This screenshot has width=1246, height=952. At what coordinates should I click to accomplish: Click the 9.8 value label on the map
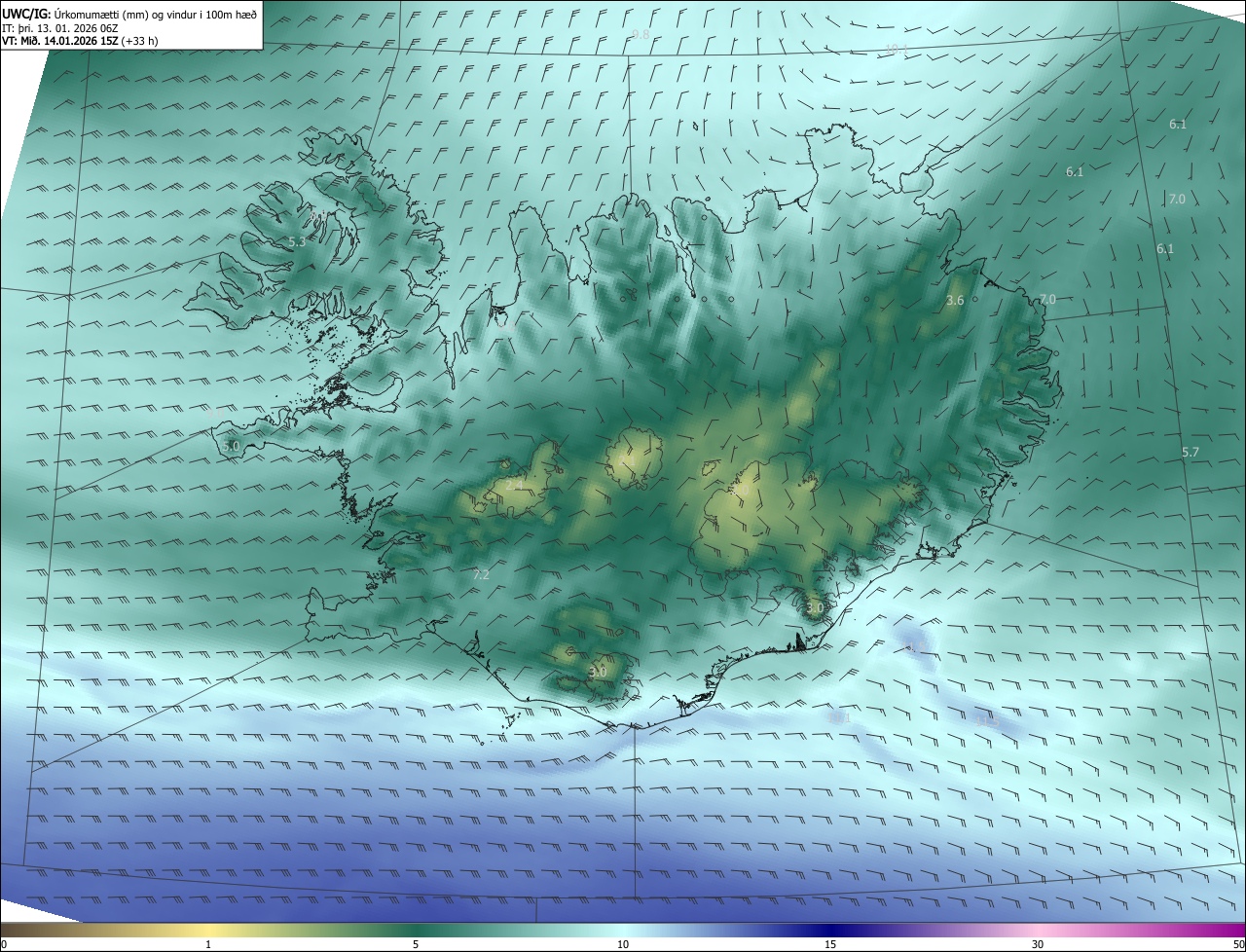pos(641,34)
